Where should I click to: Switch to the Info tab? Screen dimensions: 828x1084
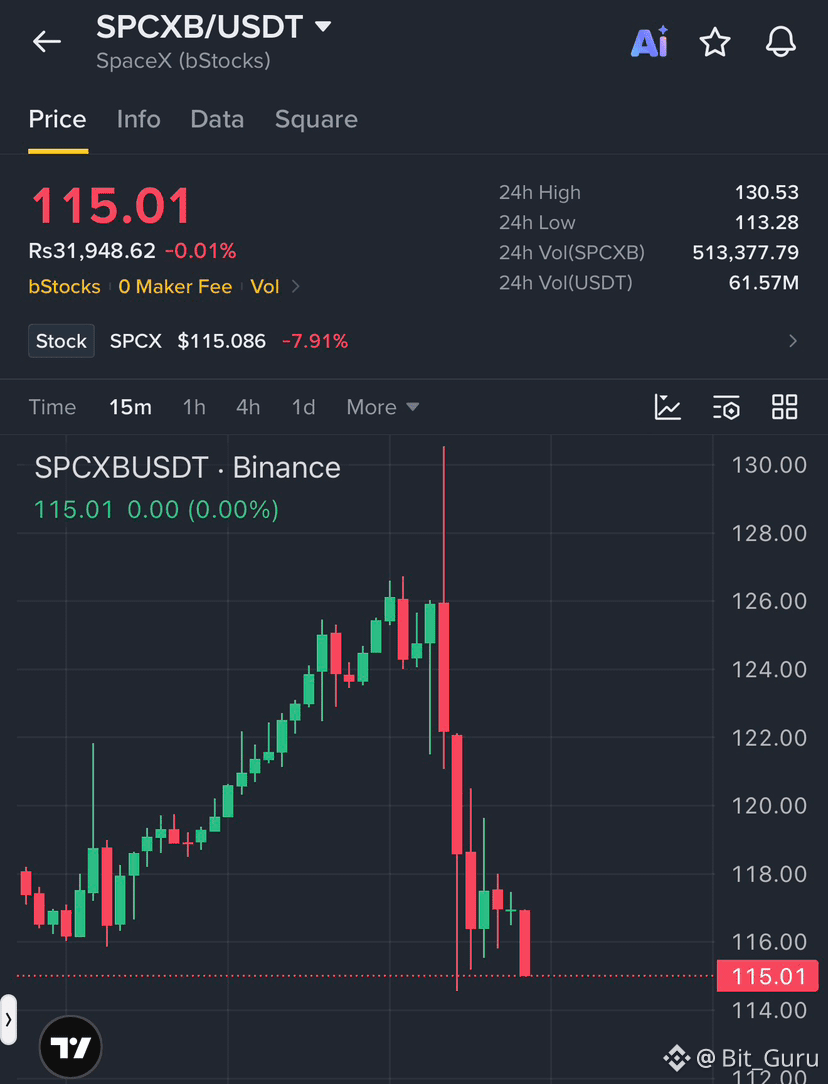click(138, 120)
